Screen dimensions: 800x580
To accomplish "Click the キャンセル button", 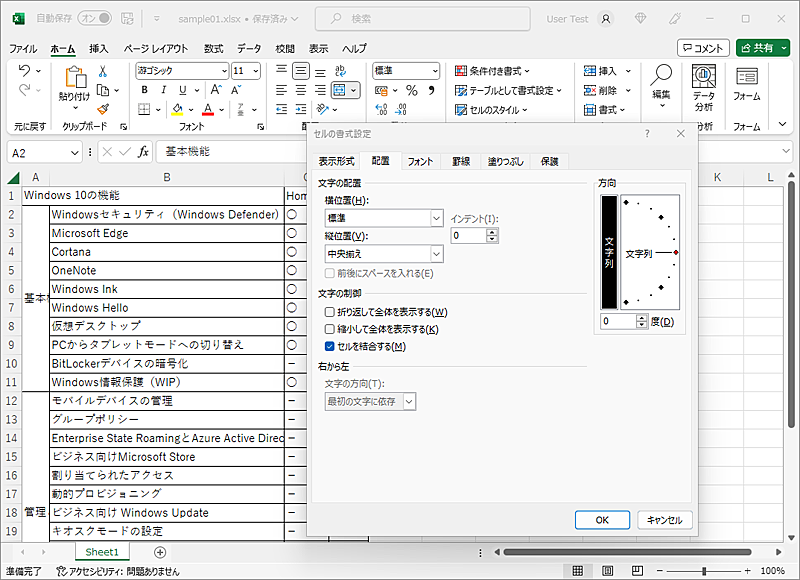I will tap(664, 520).
